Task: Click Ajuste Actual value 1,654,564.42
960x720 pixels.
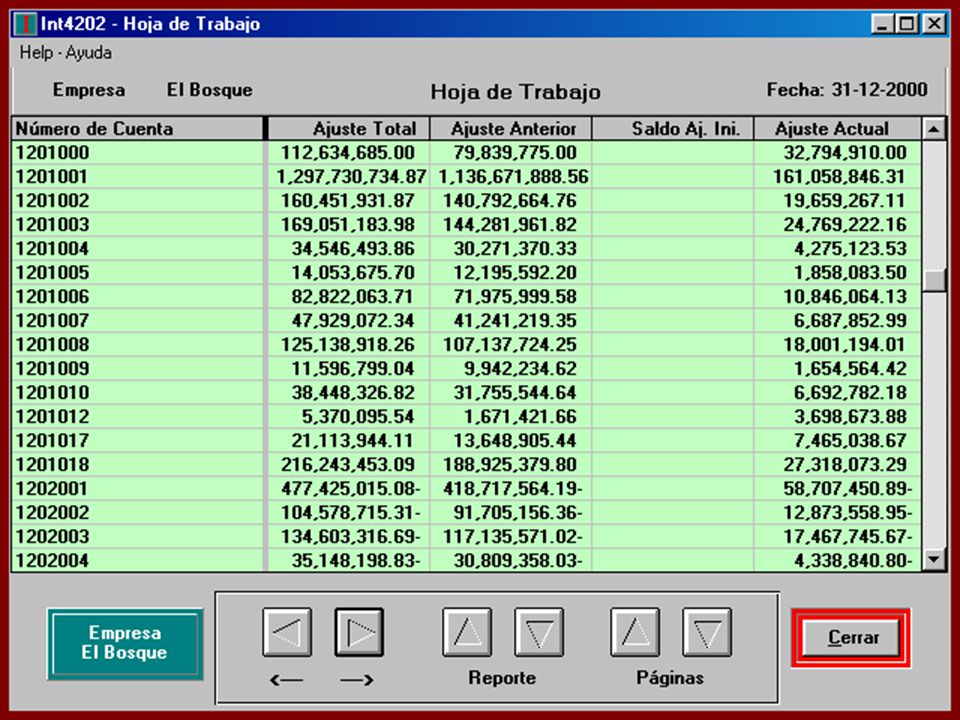Action: point(850,369)
